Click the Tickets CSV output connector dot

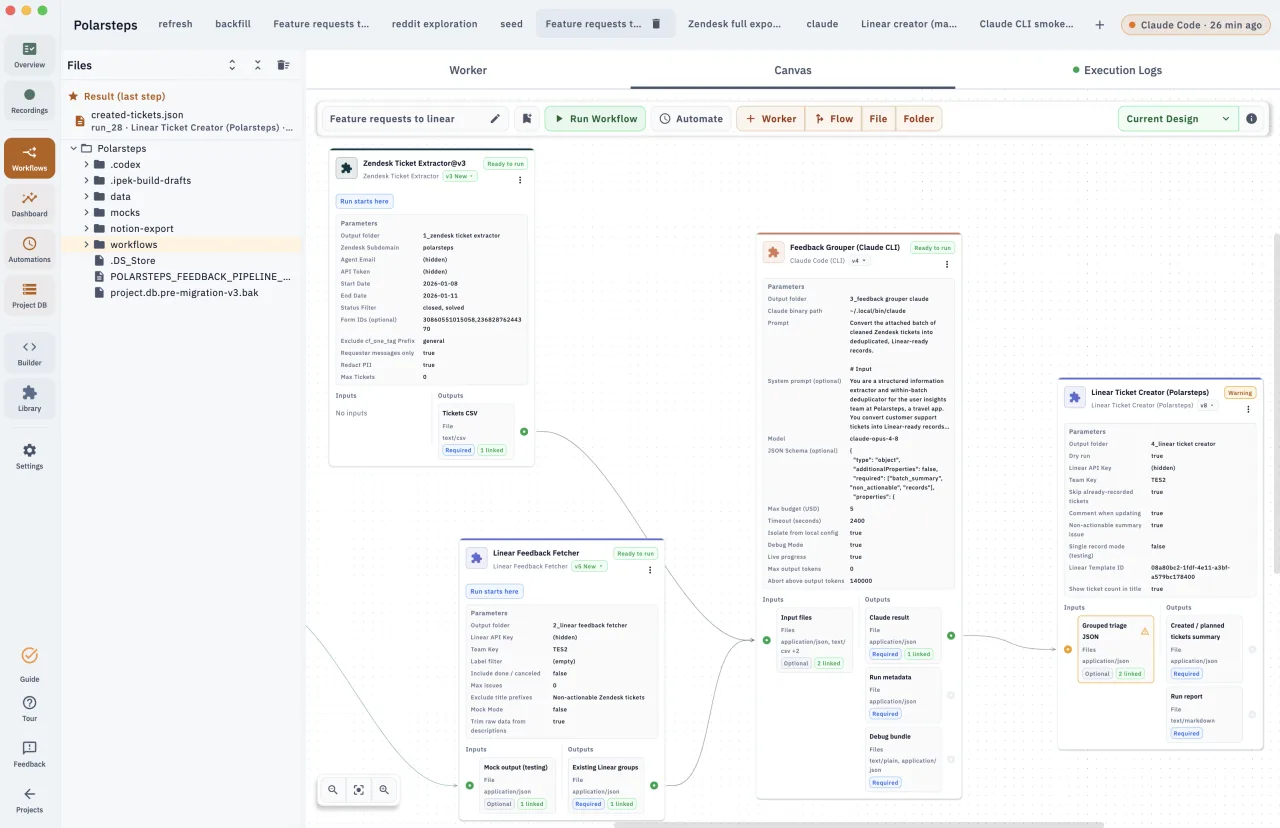pos(524,432)
